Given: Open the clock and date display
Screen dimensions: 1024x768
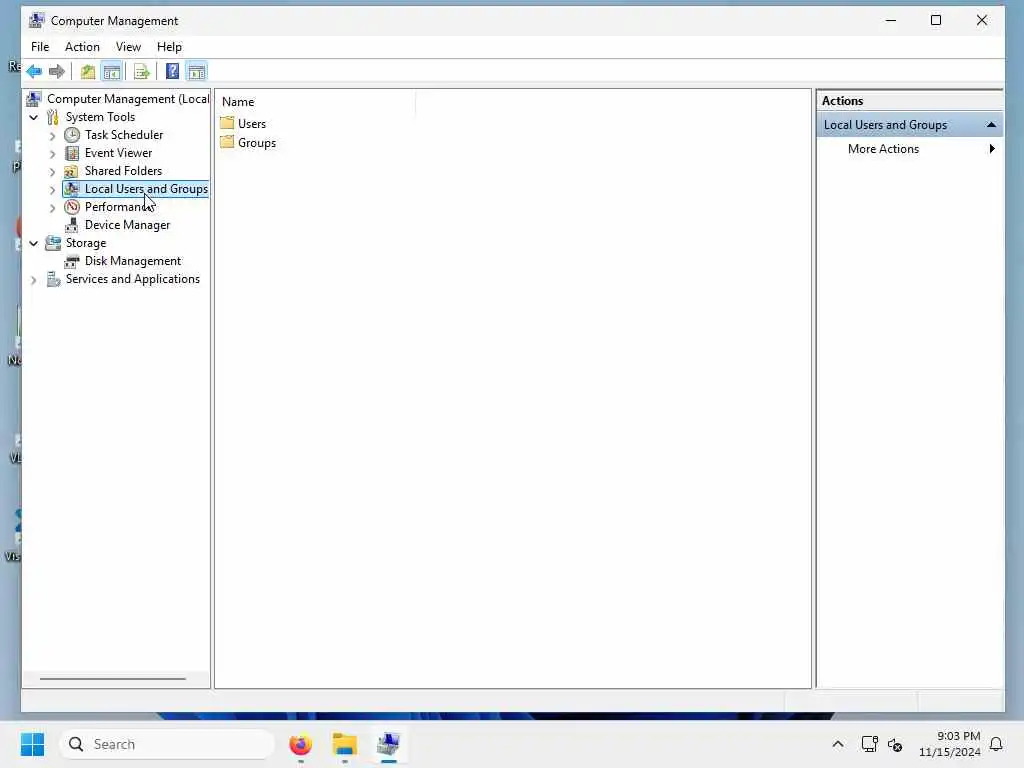Looking at the screenshot, I should pos(950,744).
